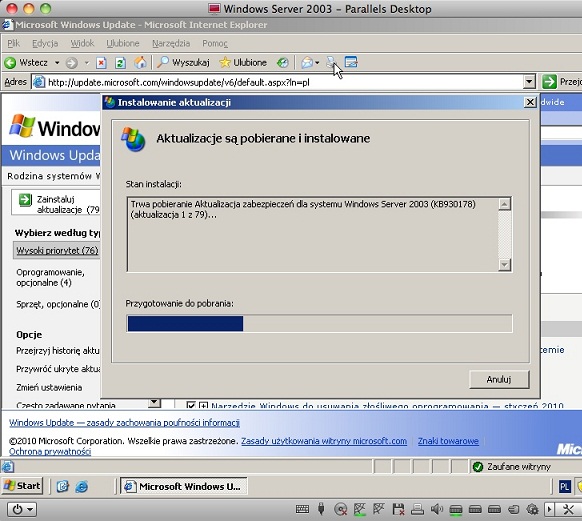Image resolution: width=582 pixels, height=521 pixels.
Task: Click status list scroll down arrow
Action: tap(504, 265)
